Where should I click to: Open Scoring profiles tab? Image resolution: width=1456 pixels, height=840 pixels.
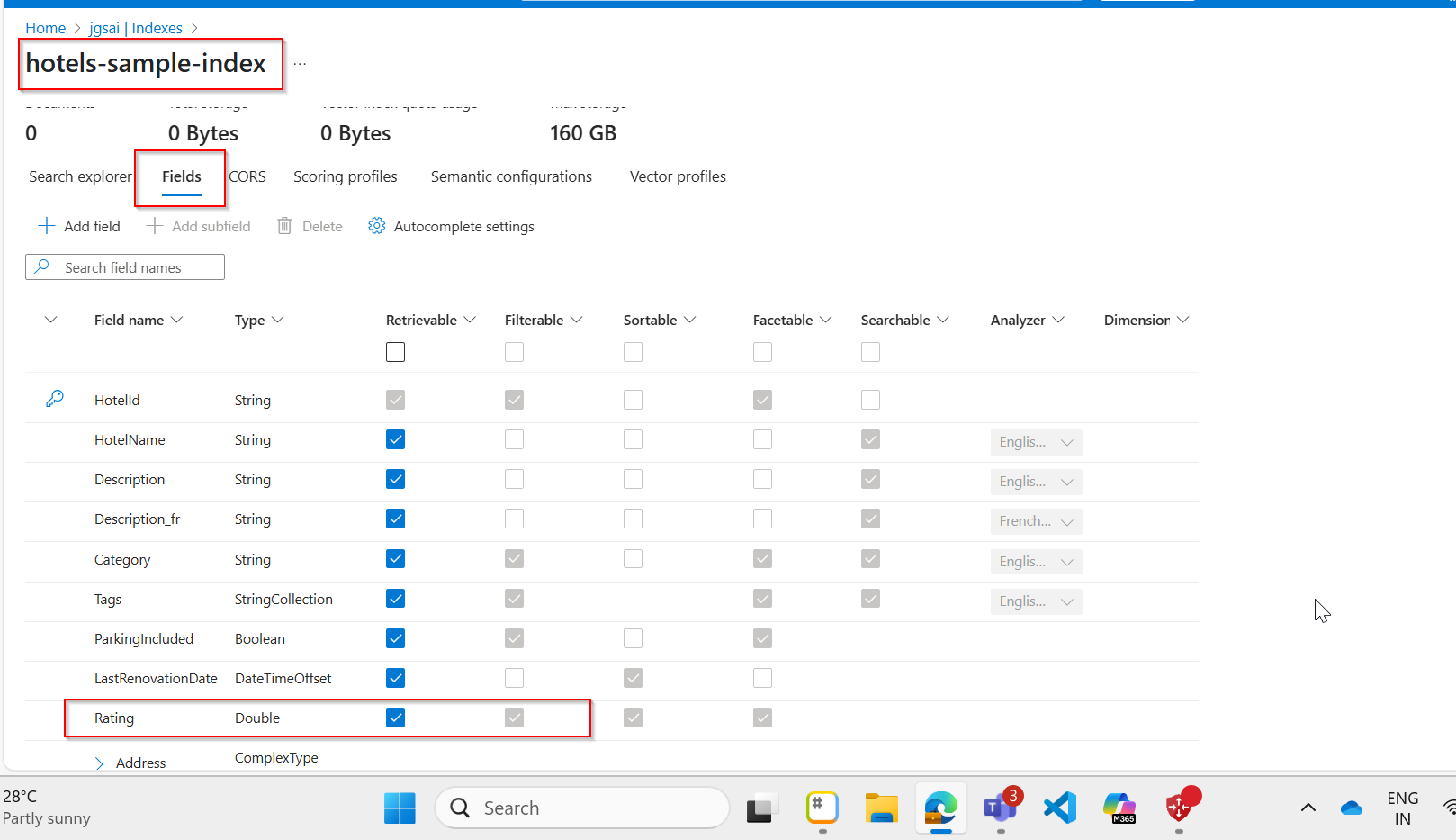pos(346,176)
